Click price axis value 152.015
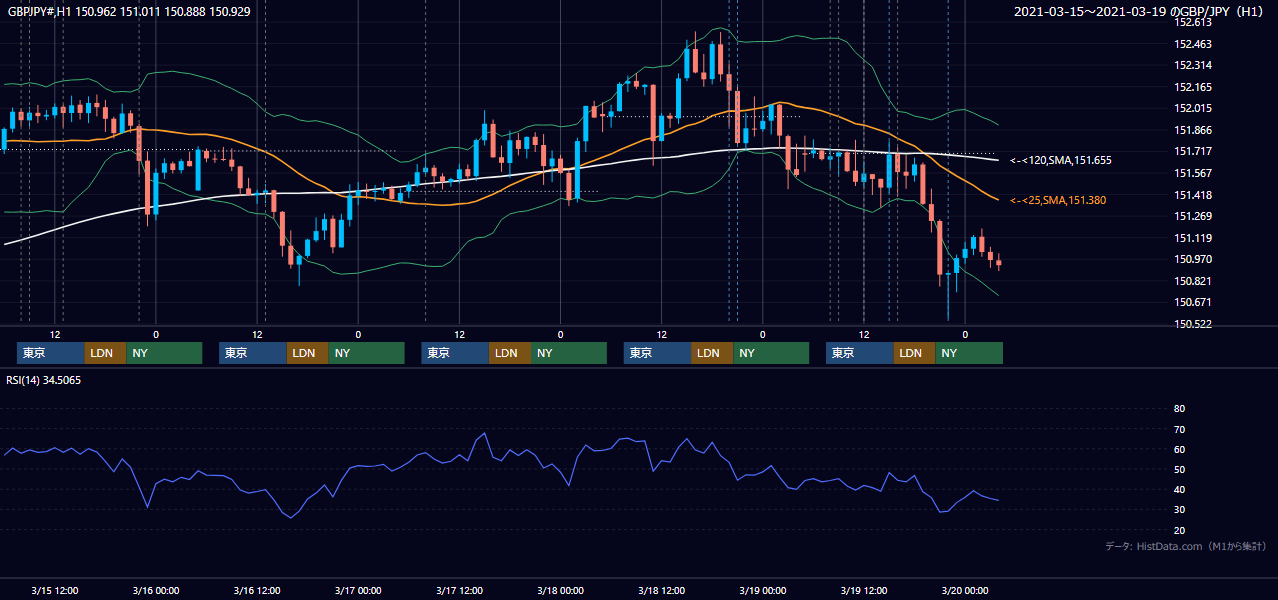Screen dimensions: 1278x600 (x=1193, y=108)
